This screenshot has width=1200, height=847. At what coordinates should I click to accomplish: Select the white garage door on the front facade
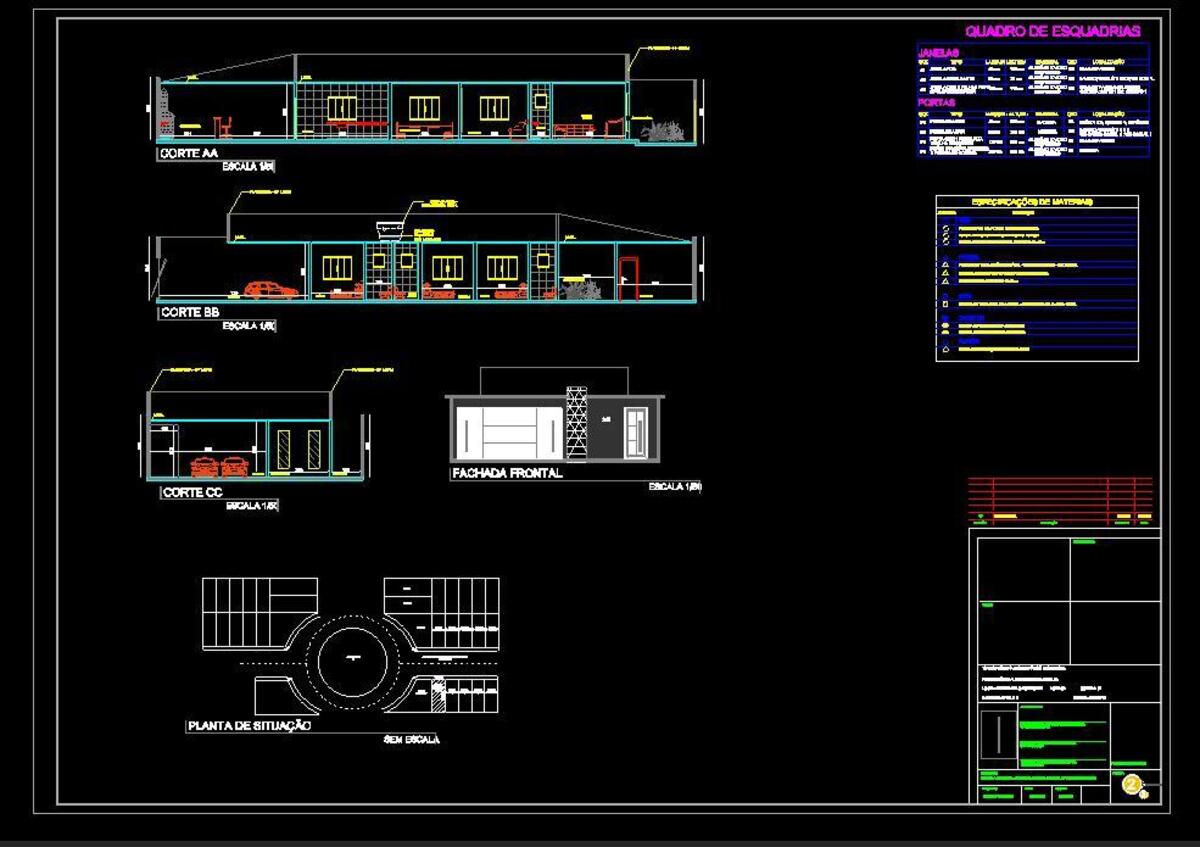[508, 432]
